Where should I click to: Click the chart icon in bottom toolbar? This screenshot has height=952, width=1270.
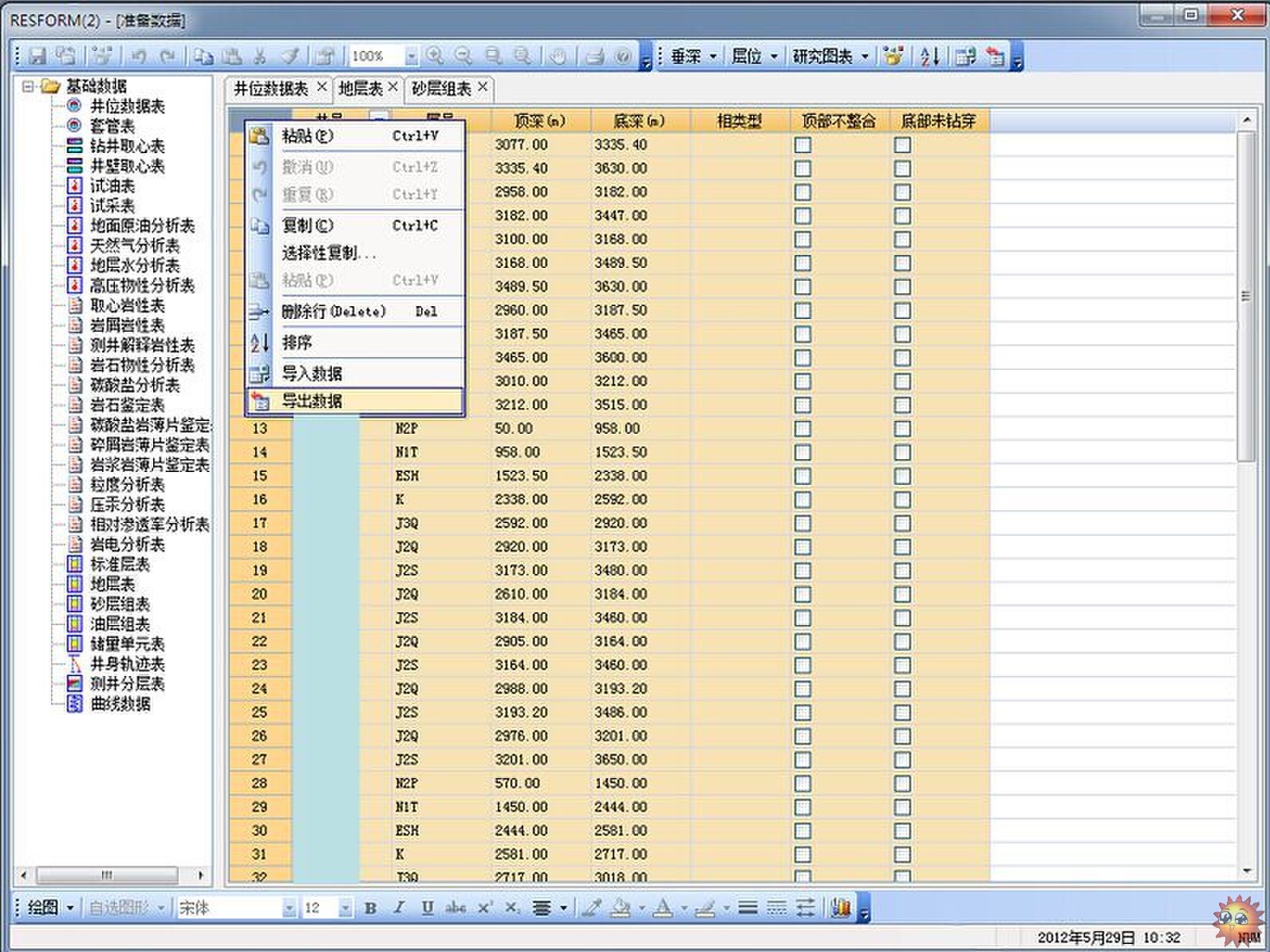point(840,907)
